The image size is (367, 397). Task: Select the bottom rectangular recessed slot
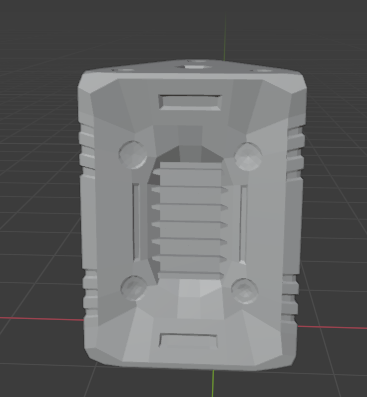click(189, 341)
